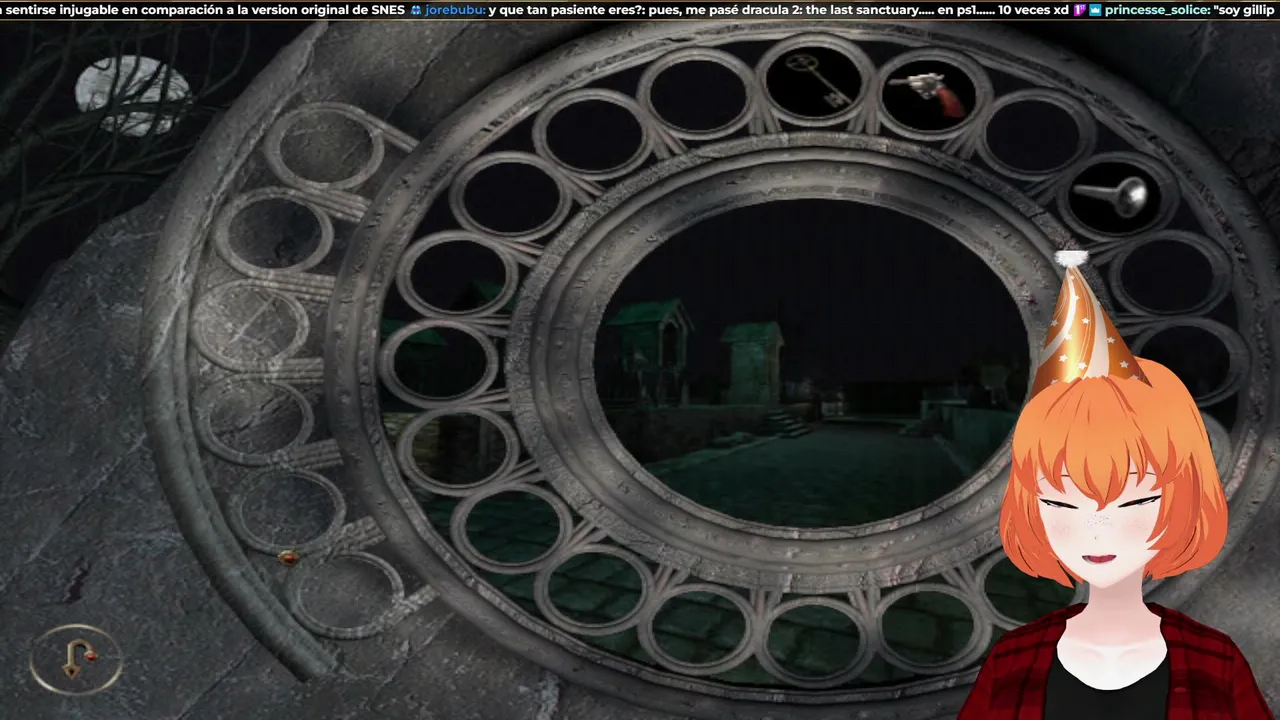Click the central graveyard scene view
Viewport: 1280px width, 720px height.
tap(812, 363)
